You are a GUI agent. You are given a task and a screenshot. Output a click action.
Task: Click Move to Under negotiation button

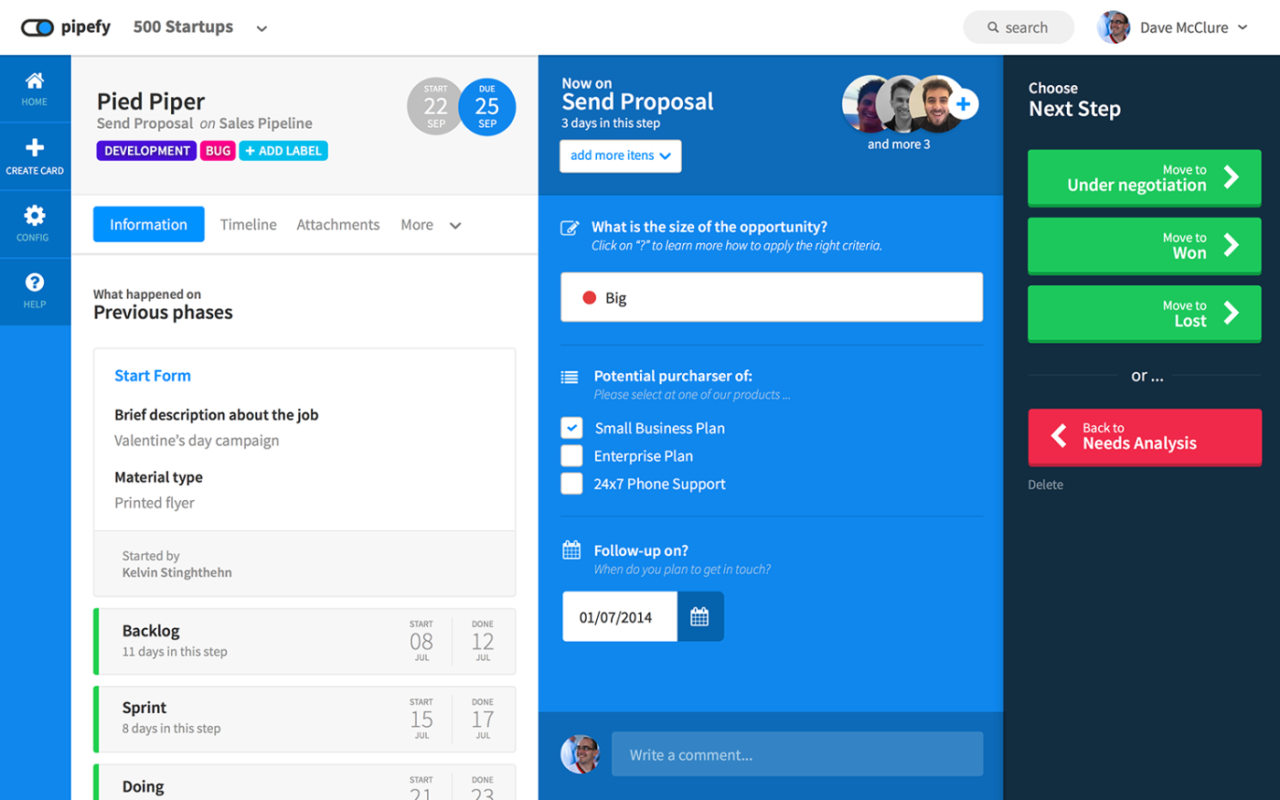point(1144,178)
